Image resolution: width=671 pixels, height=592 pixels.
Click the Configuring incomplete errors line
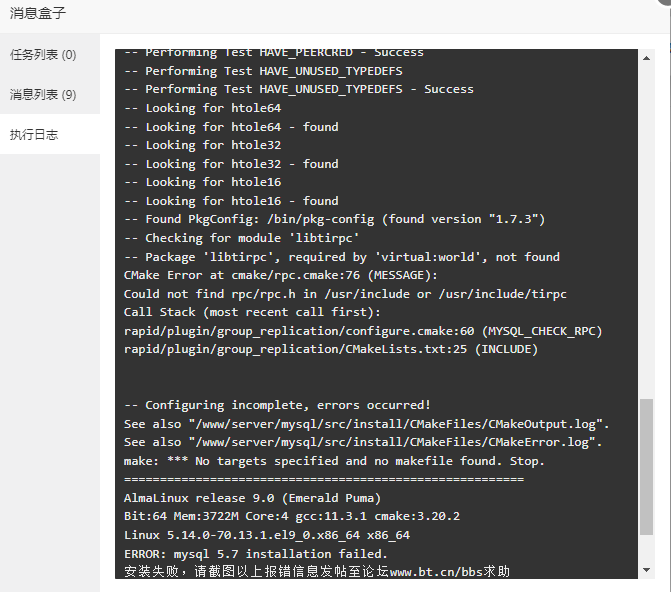click(277, 405)
